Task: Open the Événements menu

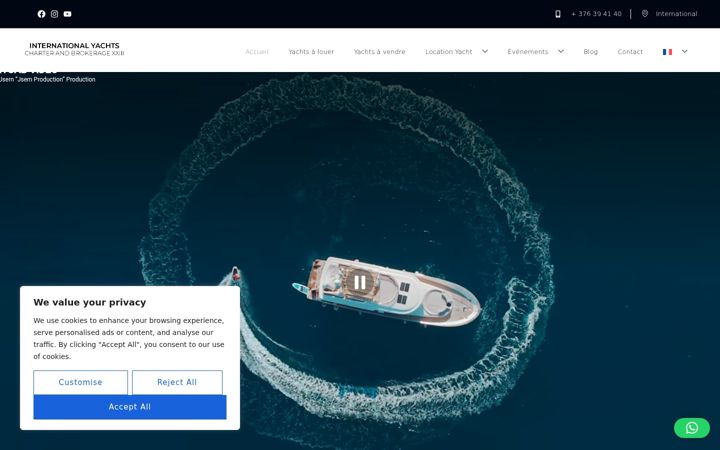Action: tap(528, 52)
